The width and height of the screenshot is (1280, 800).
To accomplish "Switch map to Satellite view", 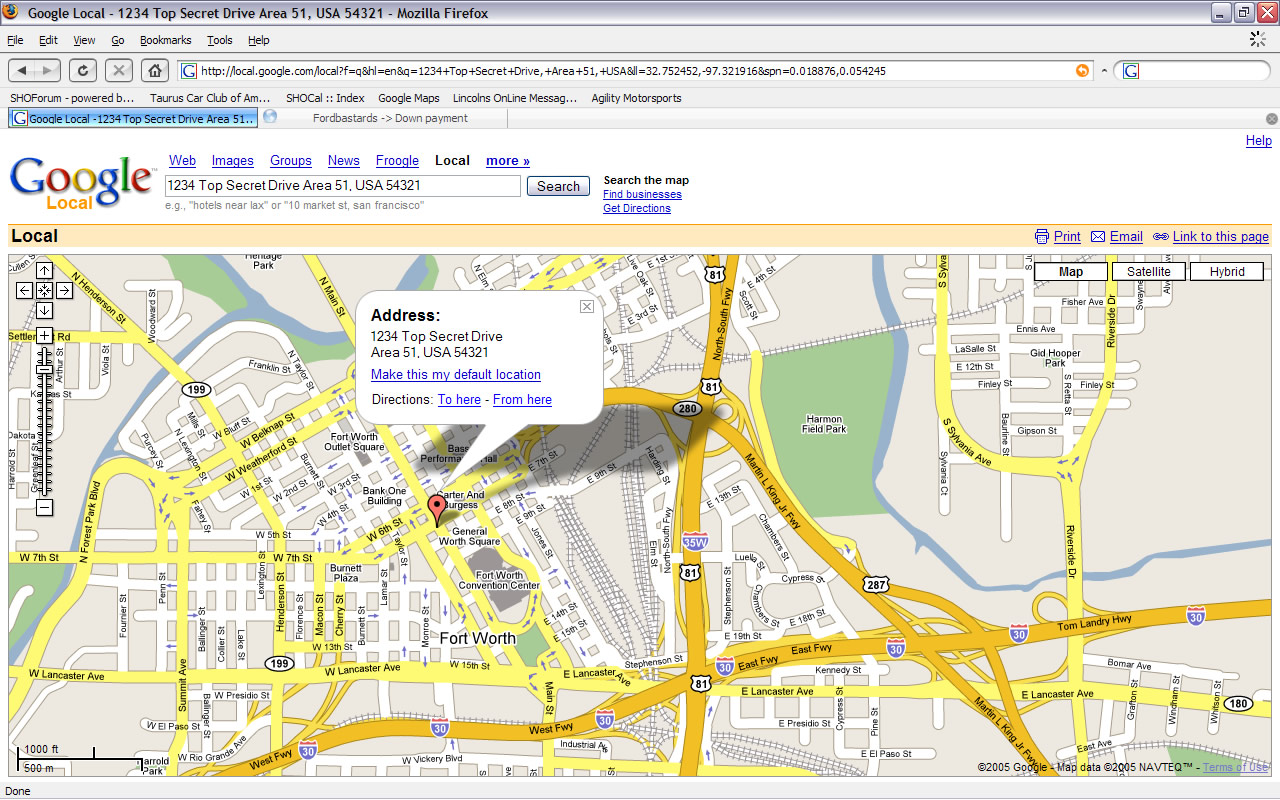I will point(1148,272).
